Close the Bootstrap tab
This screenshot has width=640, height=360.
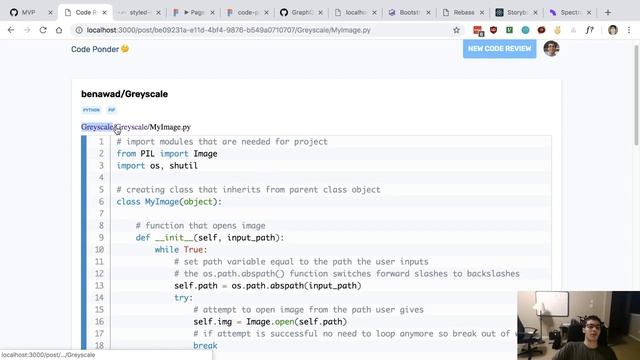pos(428,13)
